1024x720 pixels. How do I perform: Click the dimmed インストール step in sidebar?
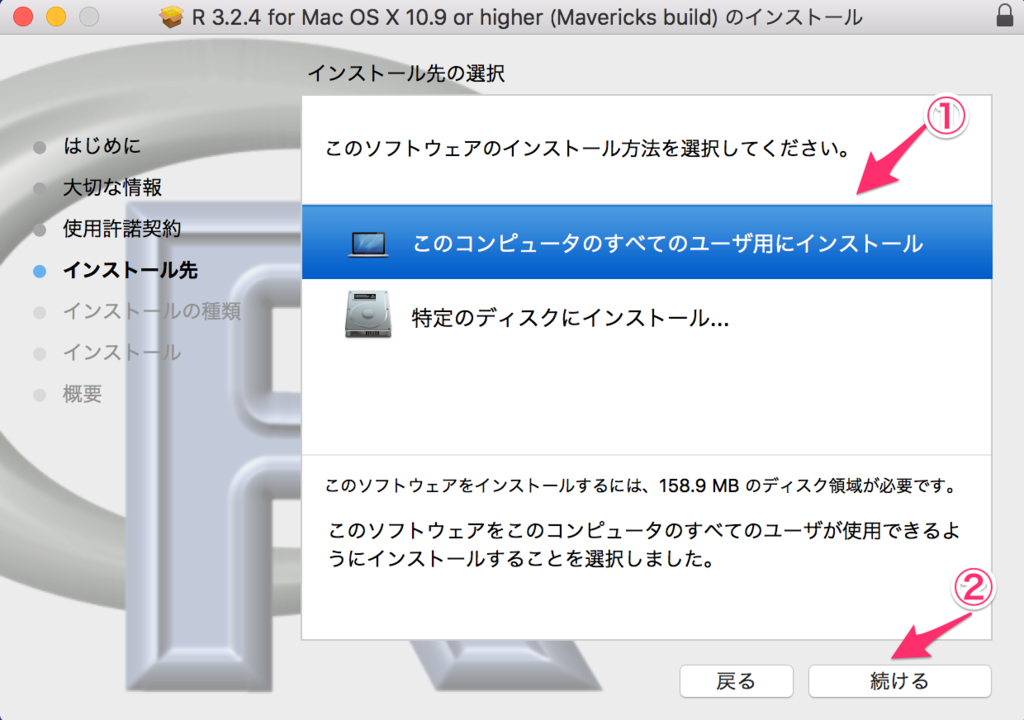[x=121, y=353]
